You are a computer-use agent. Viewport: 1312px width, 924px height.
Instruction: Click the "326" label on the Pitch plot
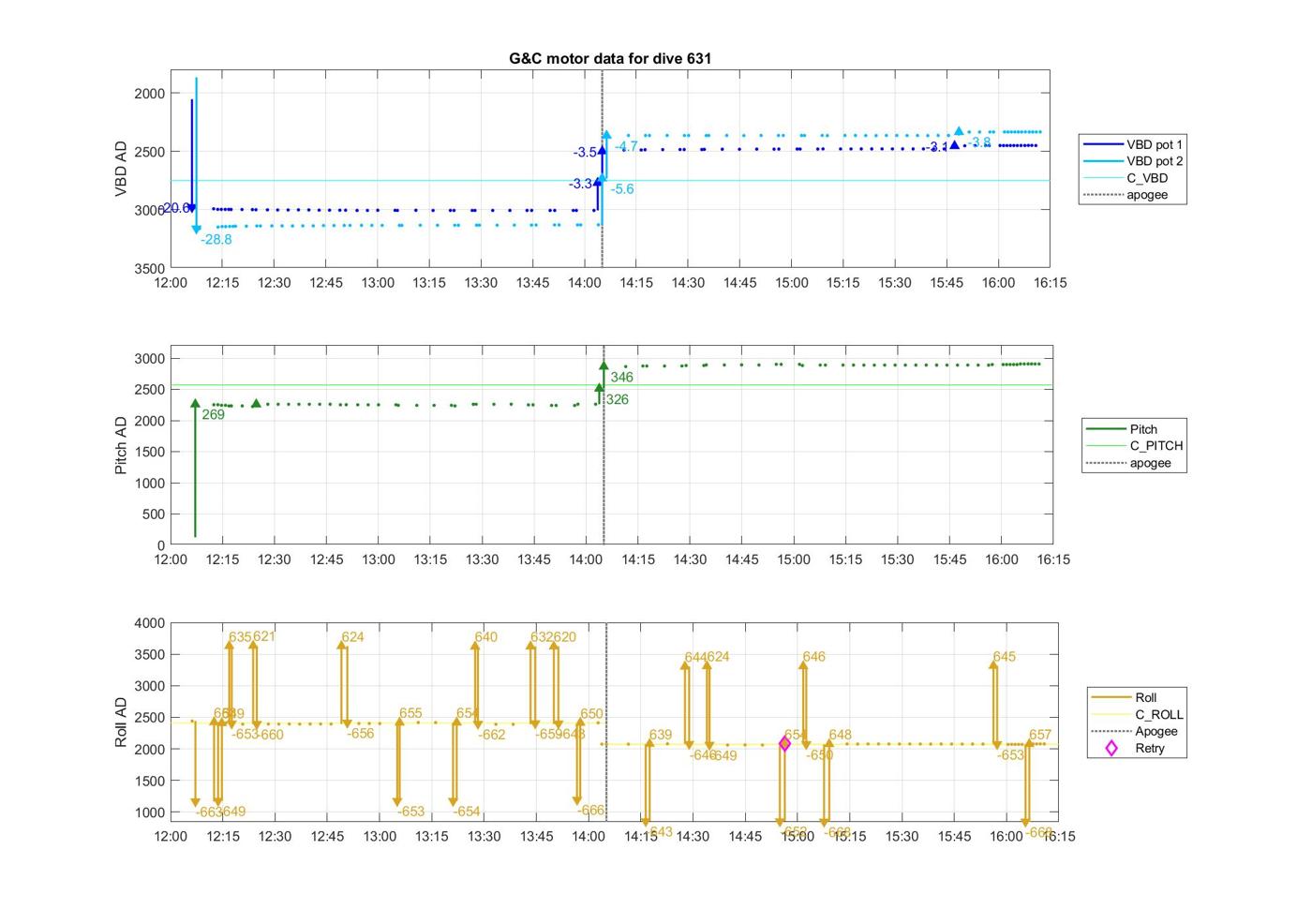(x=617, y=399)
